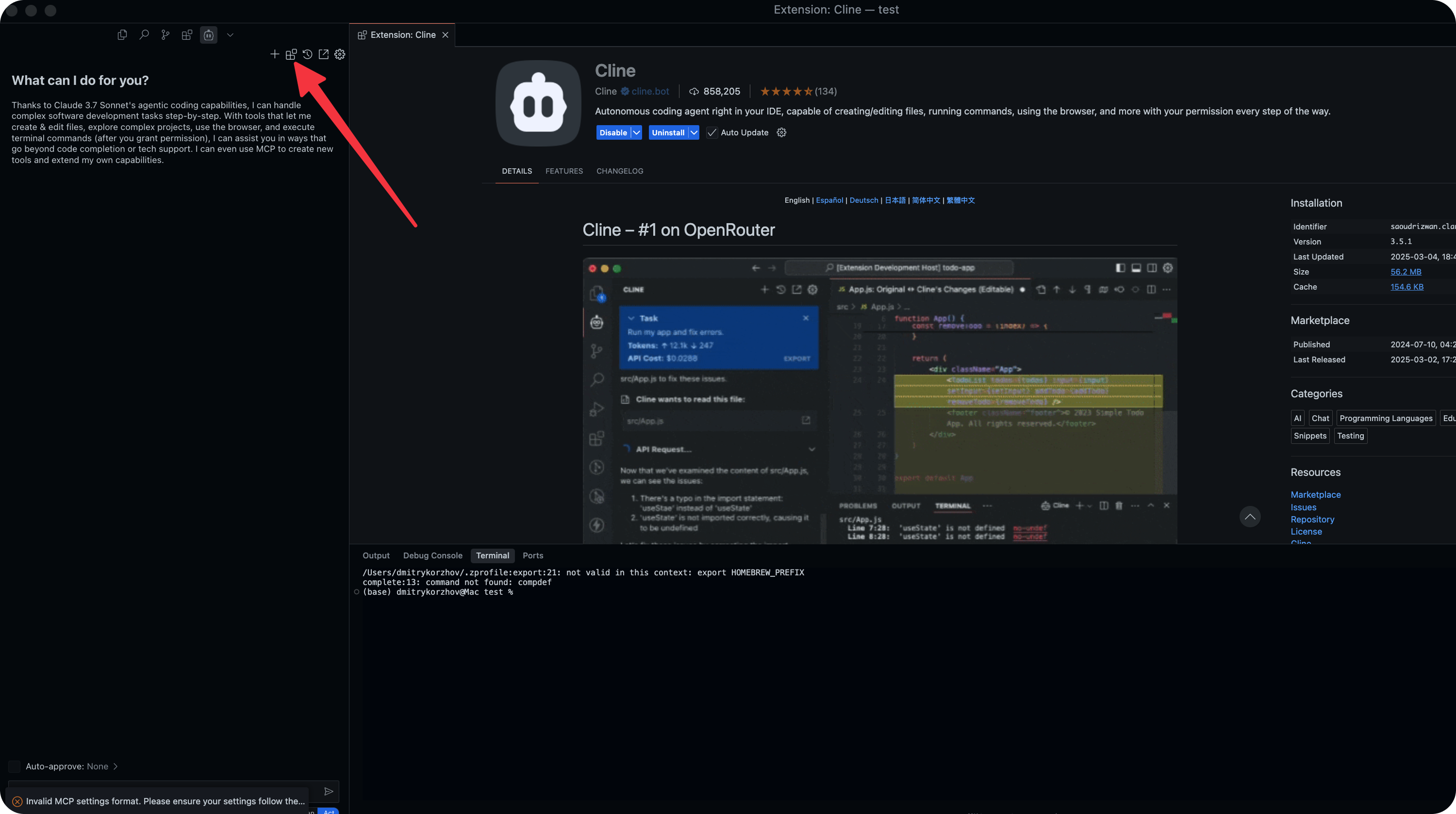The image size is (1456, 814).
Task: Enable the Auto-approve checkbox
Action: [14, 766]
